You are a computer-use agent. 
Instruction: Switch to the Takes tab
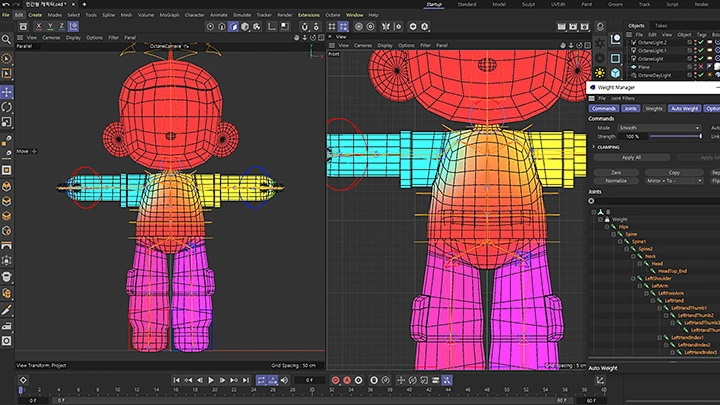[661, 26]
